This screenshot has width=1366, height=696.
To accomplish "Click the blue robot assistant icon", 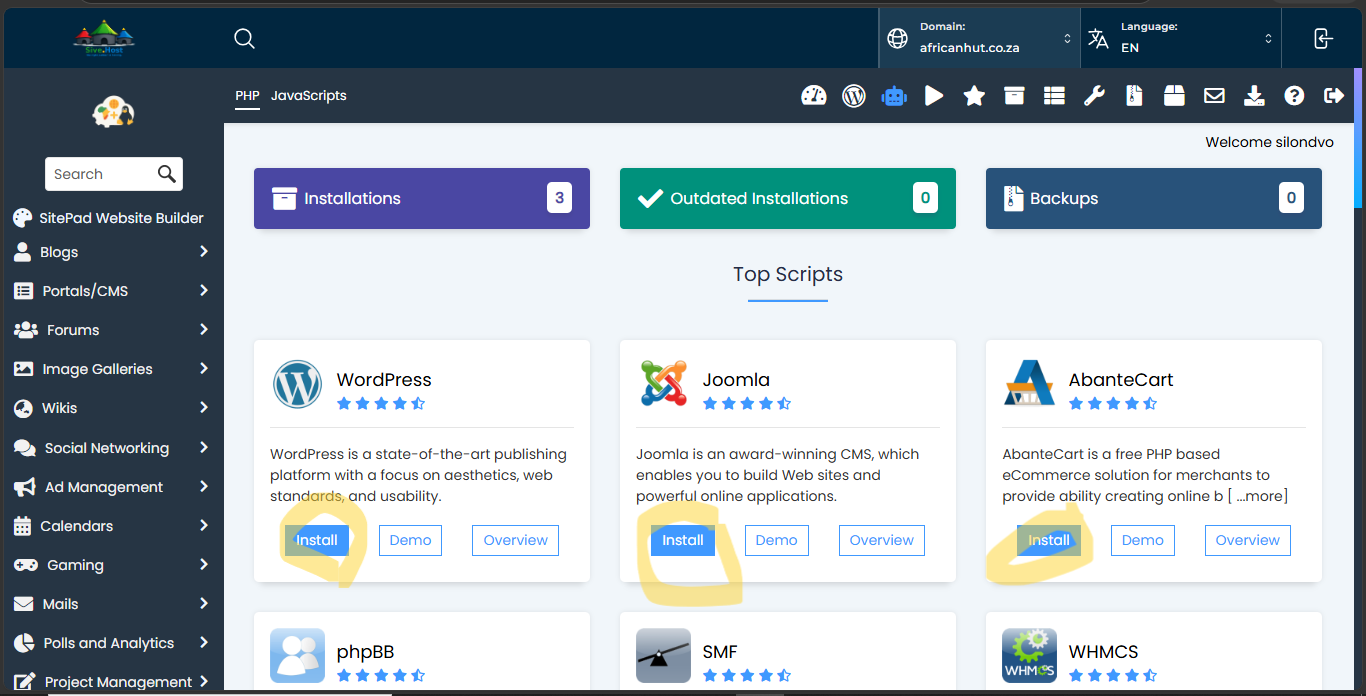I will pos(894,95).
